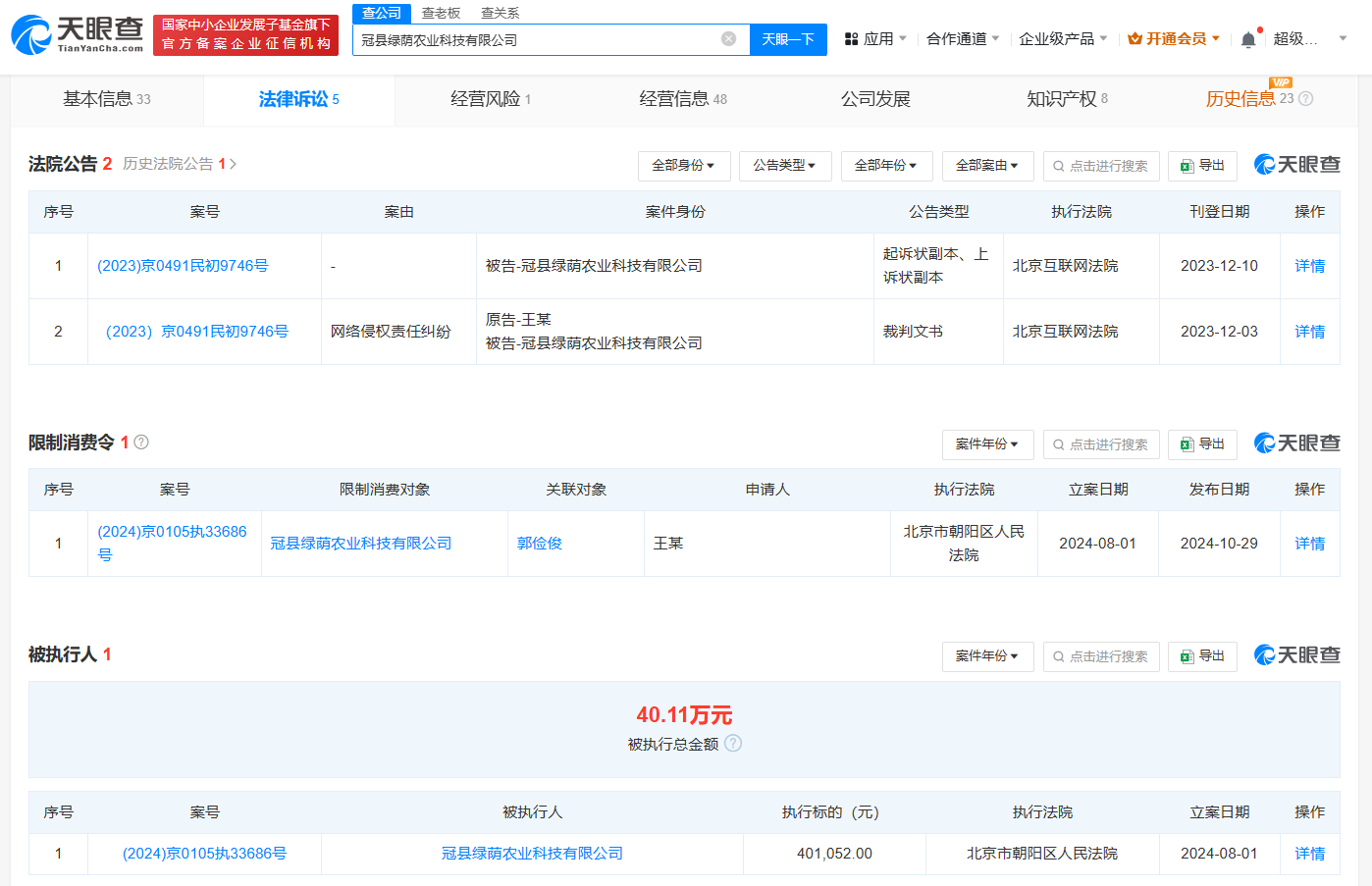
Task: Click help icon next to 被执行总金额
Action: pos(733,744)
